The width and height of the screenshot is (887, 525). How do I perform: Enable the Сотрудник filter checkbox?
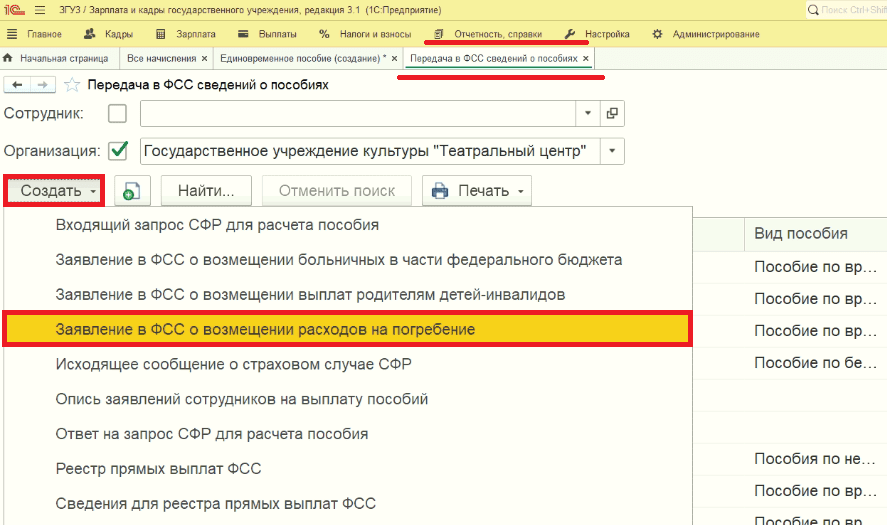point(117,113)
